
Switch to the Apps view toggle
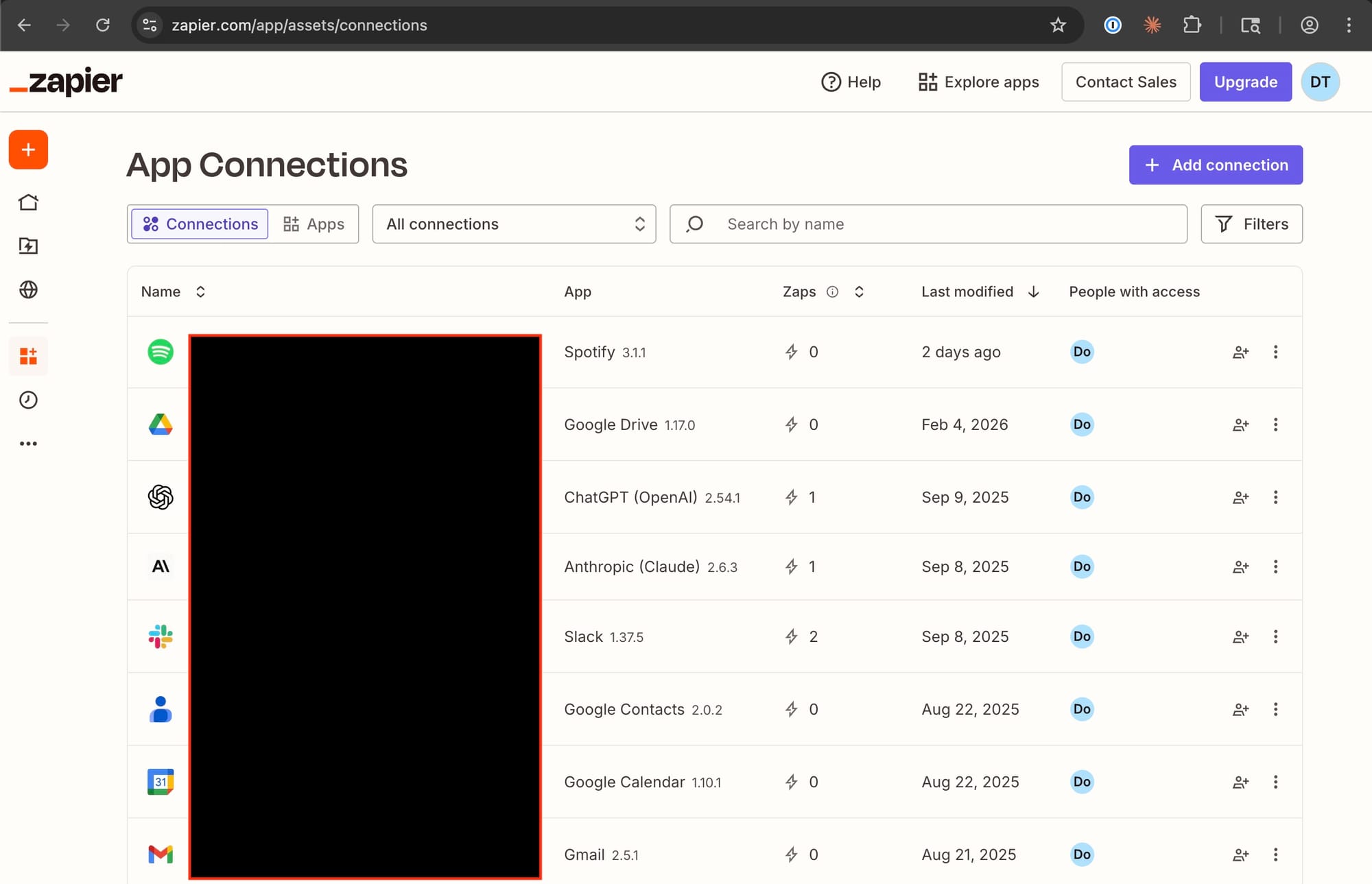click(x=314, y=224)
